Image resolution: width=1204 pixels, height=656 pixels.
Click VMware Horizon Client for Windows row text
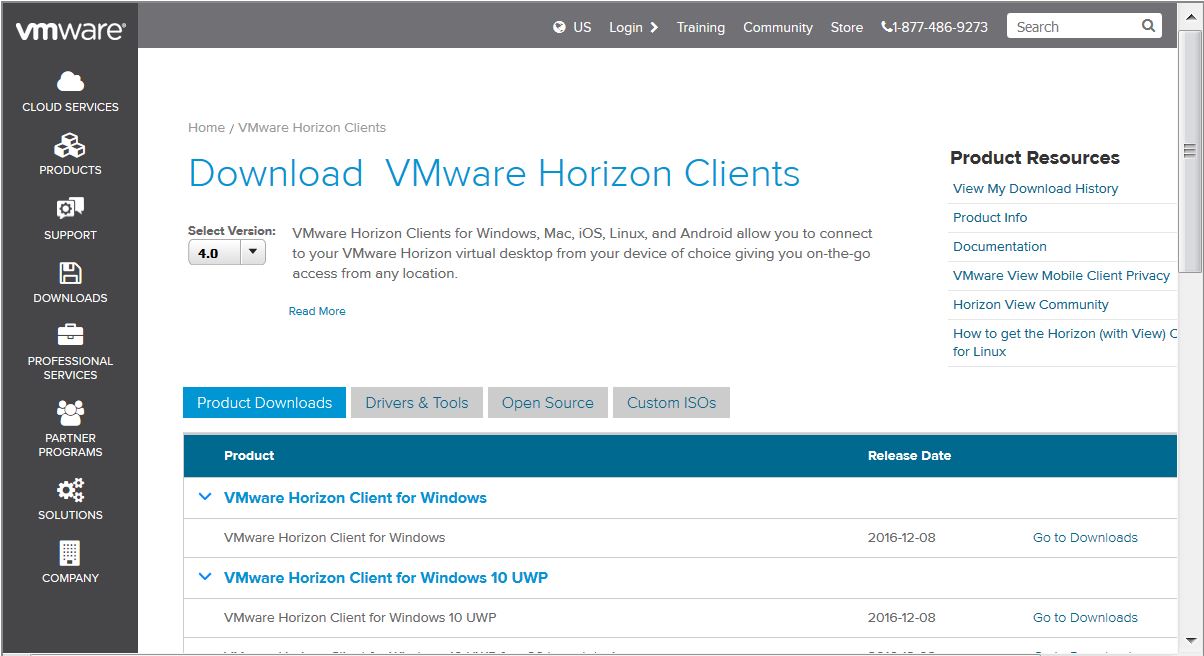(x=334, y=537)
